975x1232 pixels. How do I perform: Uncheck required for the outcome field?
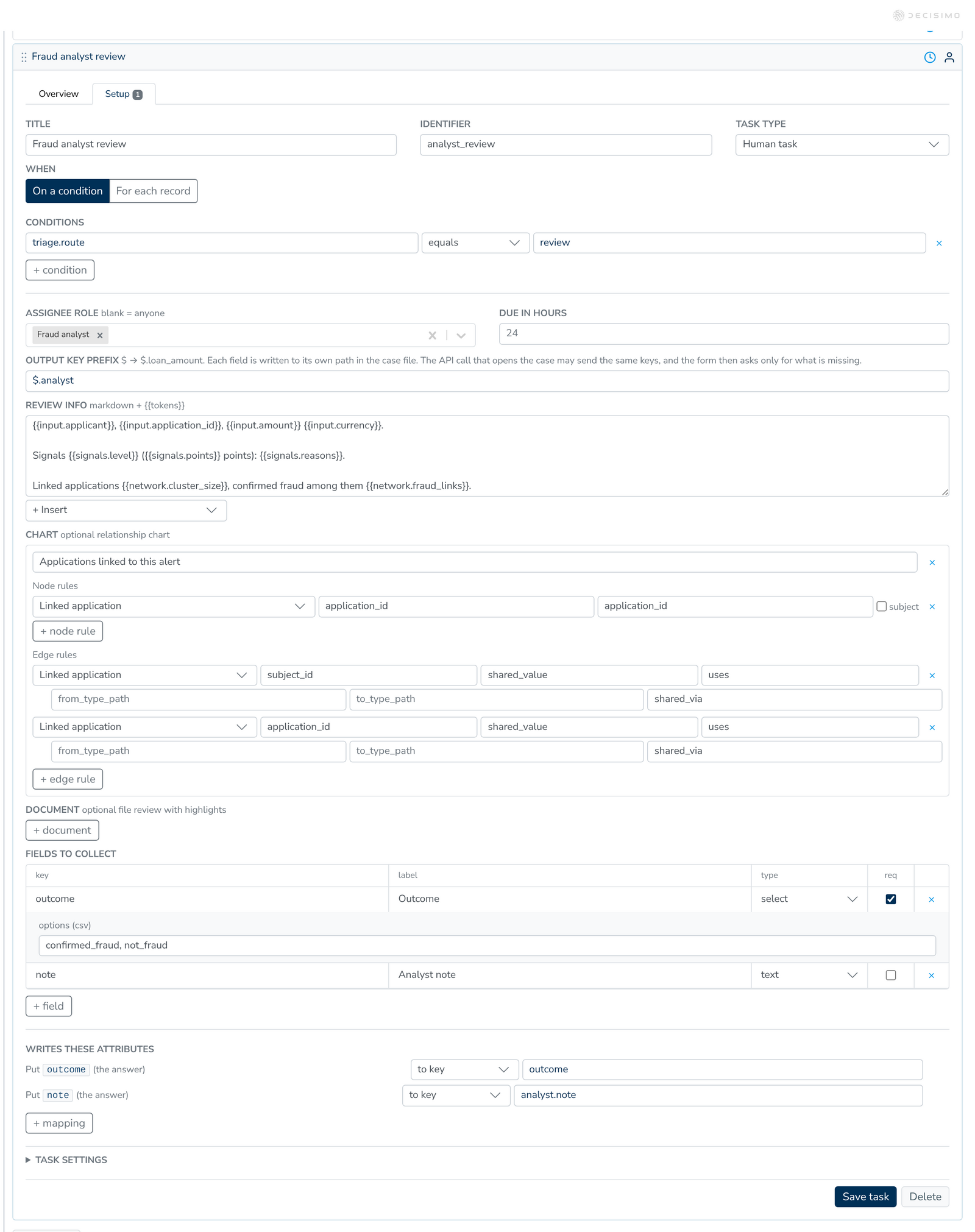pyautogui.click(x=891, y=899)
